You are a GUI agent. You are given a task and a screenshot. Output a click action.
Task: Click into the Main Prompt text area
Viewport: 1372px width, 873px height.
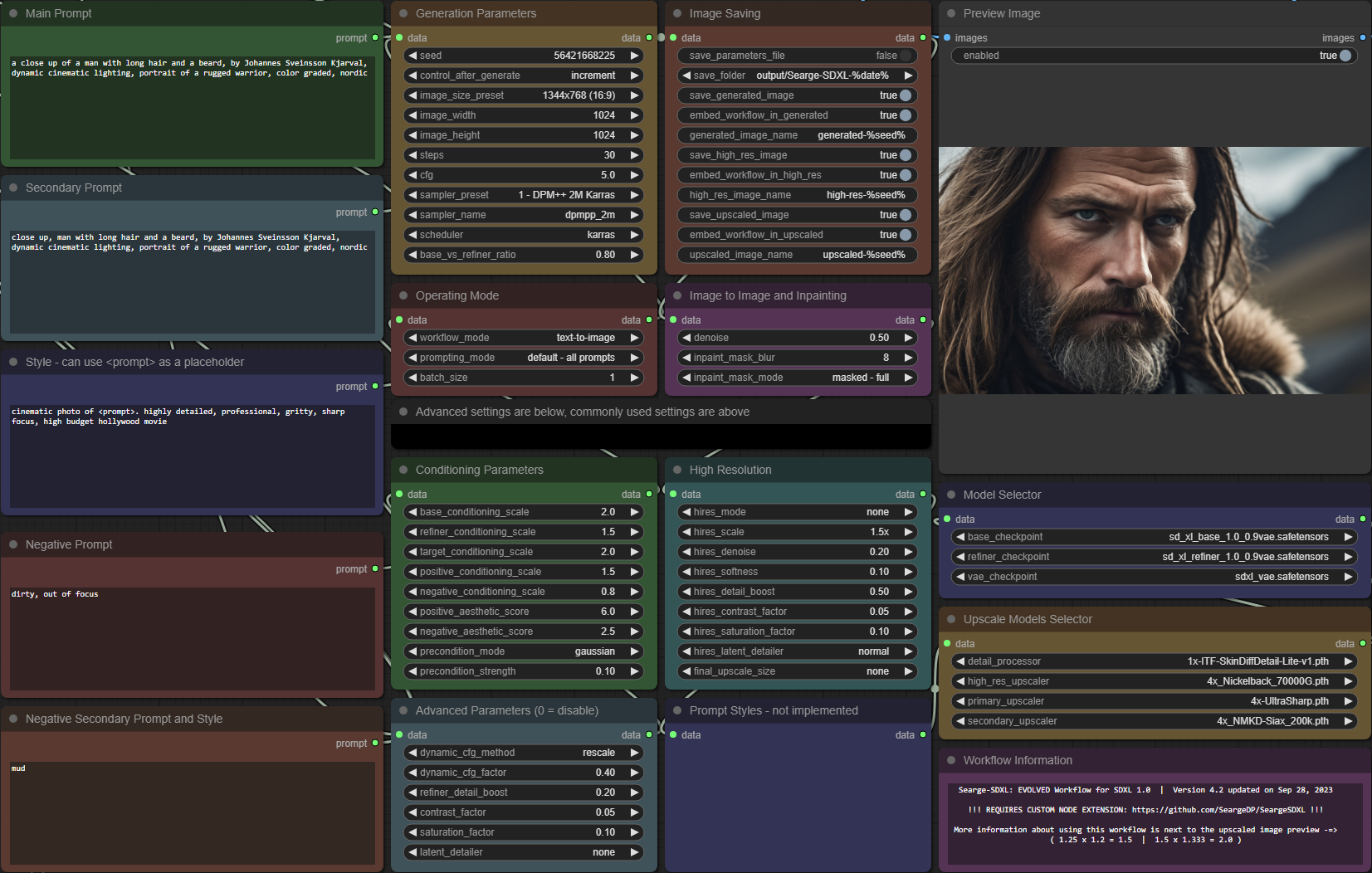click(x=192, y=108)
